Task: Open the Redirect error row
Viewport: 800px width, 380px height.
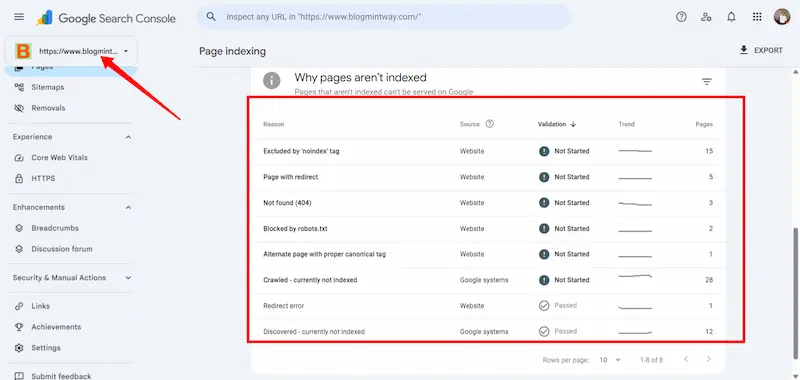Action: point(488,306)
